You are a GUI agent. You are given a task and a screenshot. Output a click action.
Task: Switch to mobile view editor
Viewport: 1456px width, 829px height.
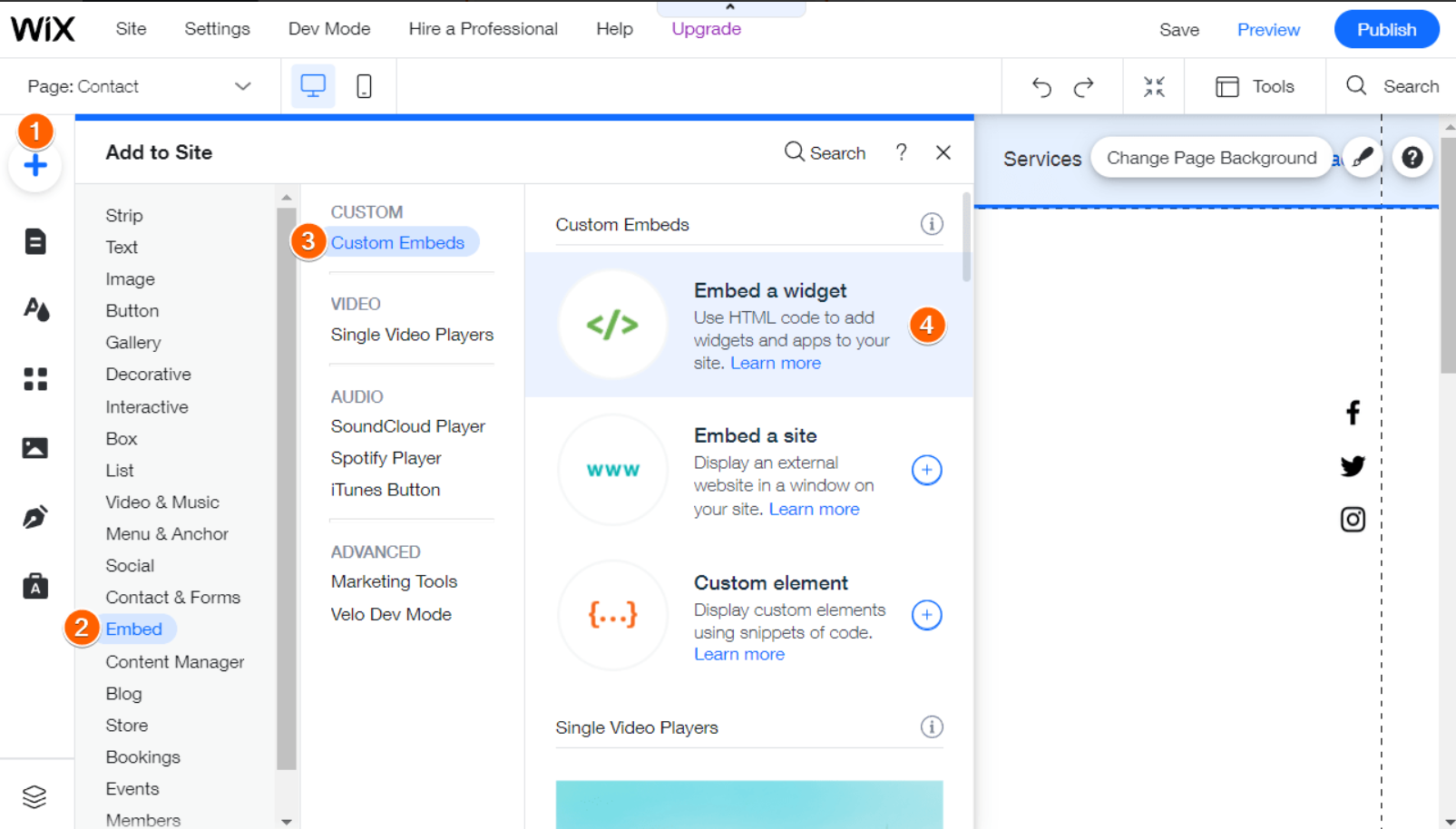pos(364,86)
